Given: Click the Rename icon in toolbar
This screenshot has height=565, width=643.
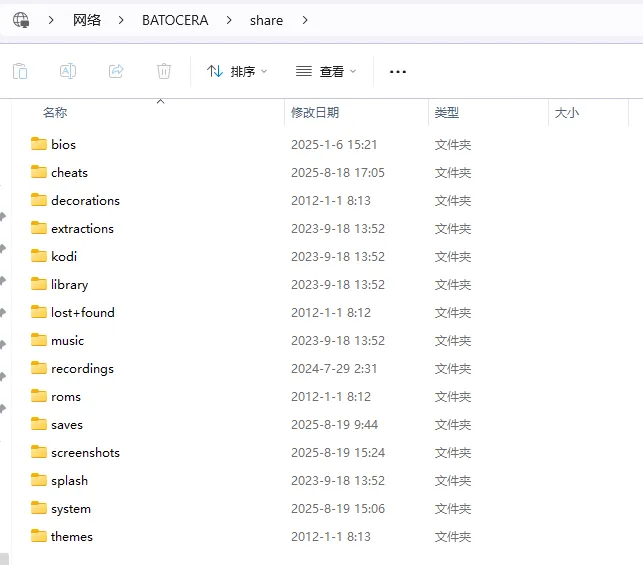Looking at the screenshot, I should (x=68, y=71).
